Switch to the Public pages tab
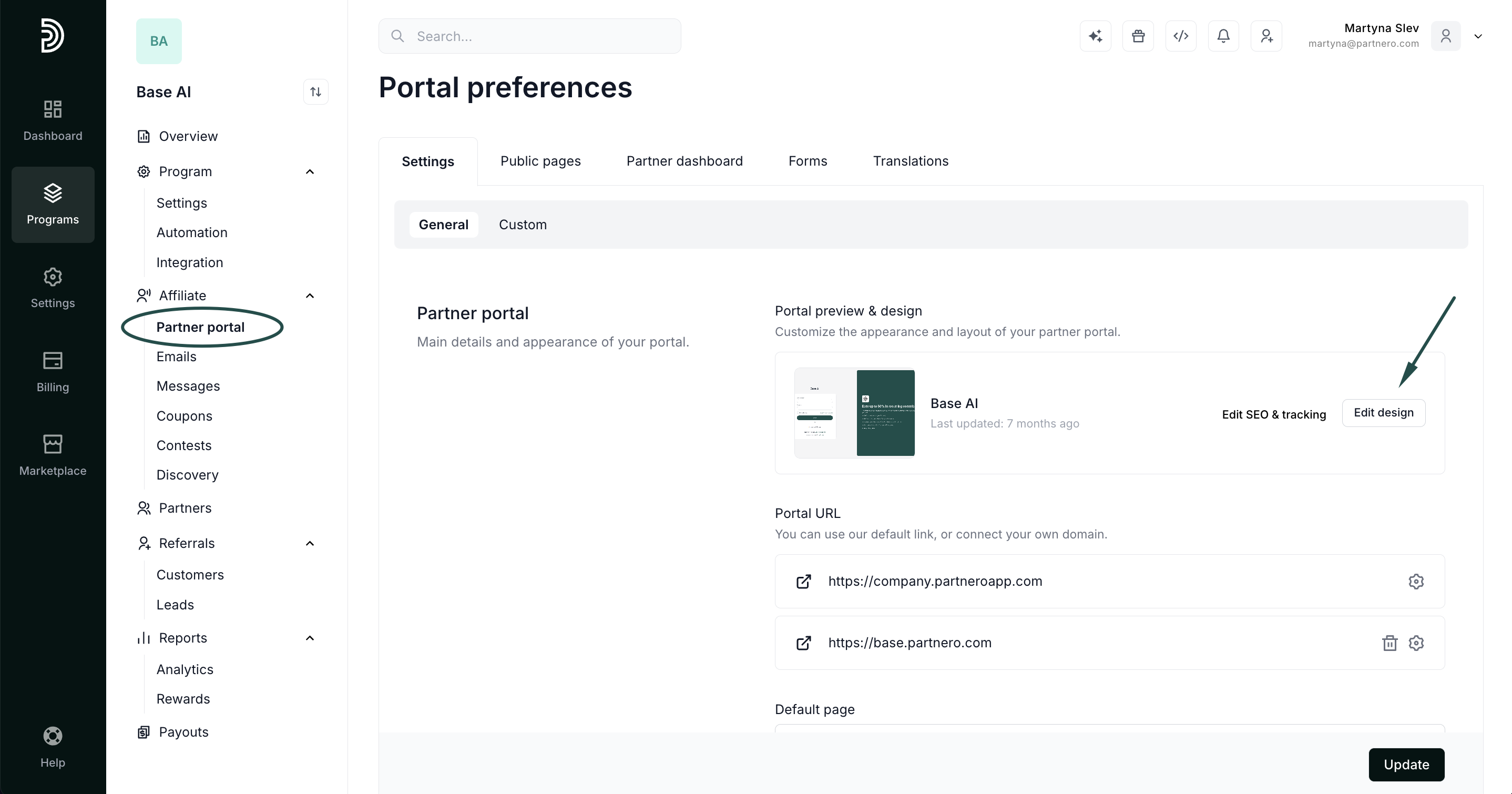Viewport: 1512px width, 794px height. [x=540, y=161]
